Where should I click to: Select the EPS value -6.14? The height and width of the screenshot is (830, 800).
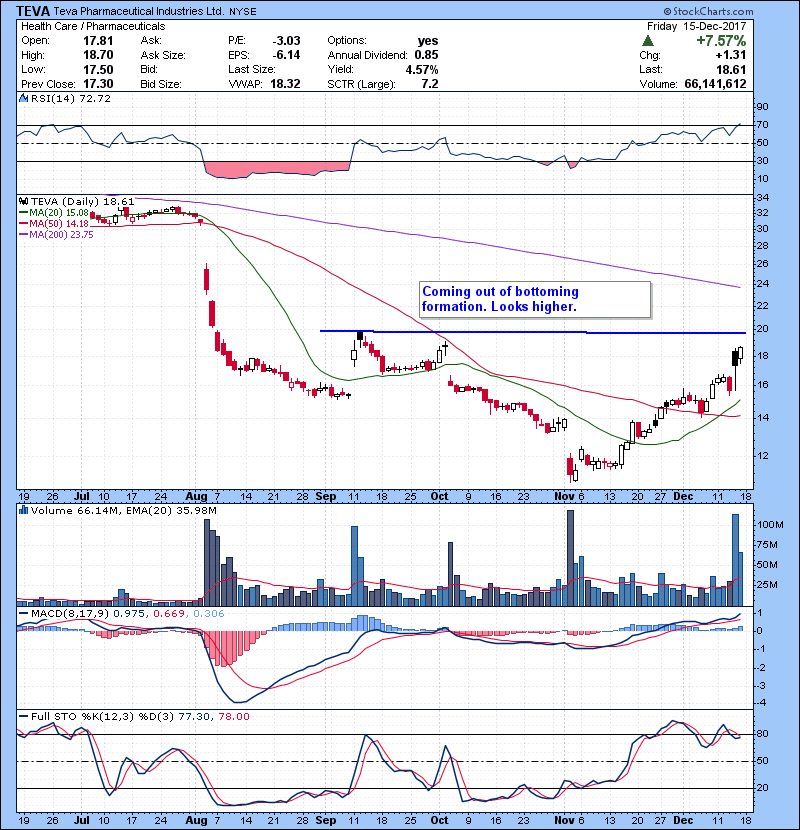point(286,55)
